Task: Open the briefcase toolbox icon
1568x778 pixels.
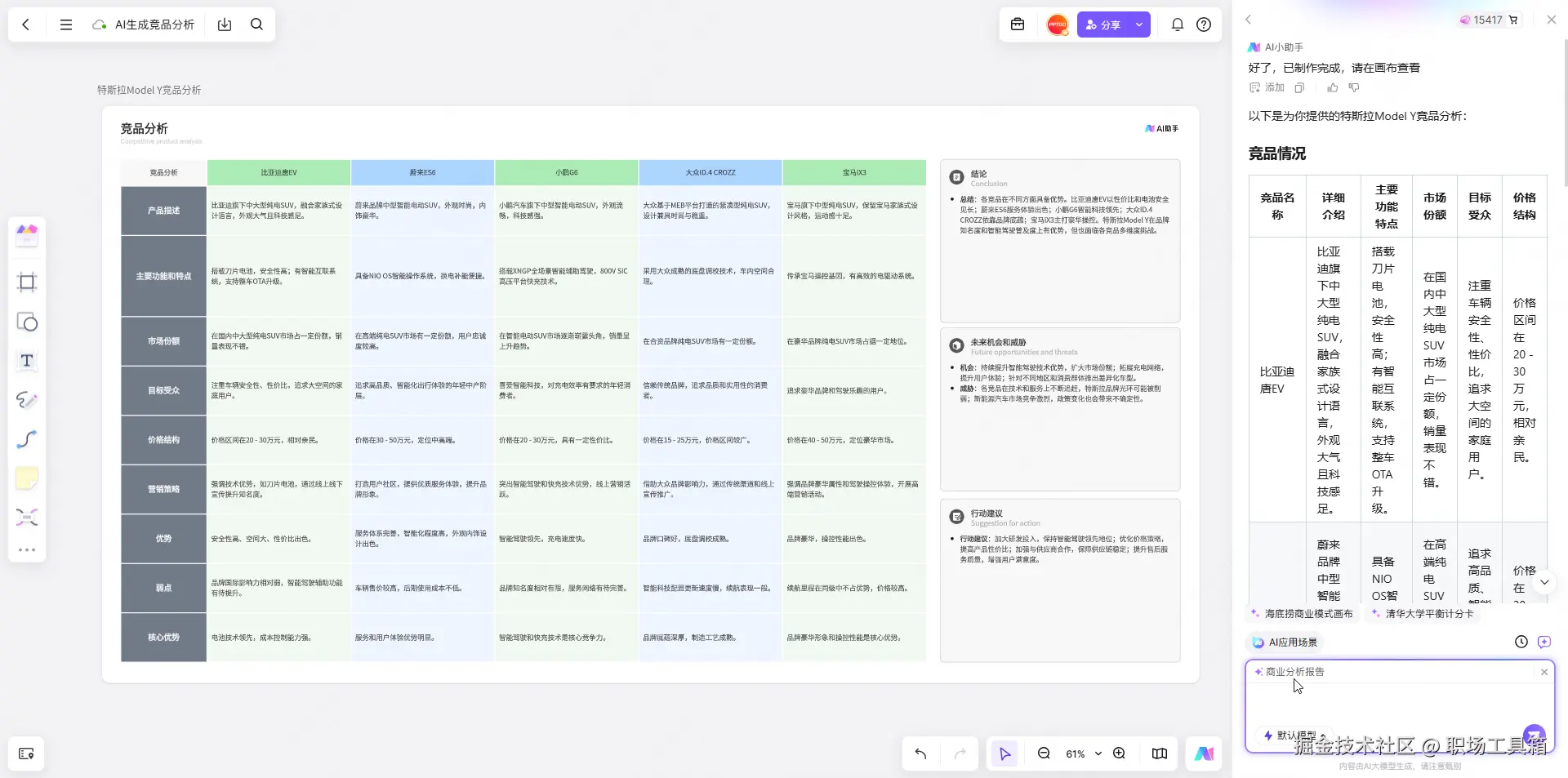Action: click(1018, 24)
